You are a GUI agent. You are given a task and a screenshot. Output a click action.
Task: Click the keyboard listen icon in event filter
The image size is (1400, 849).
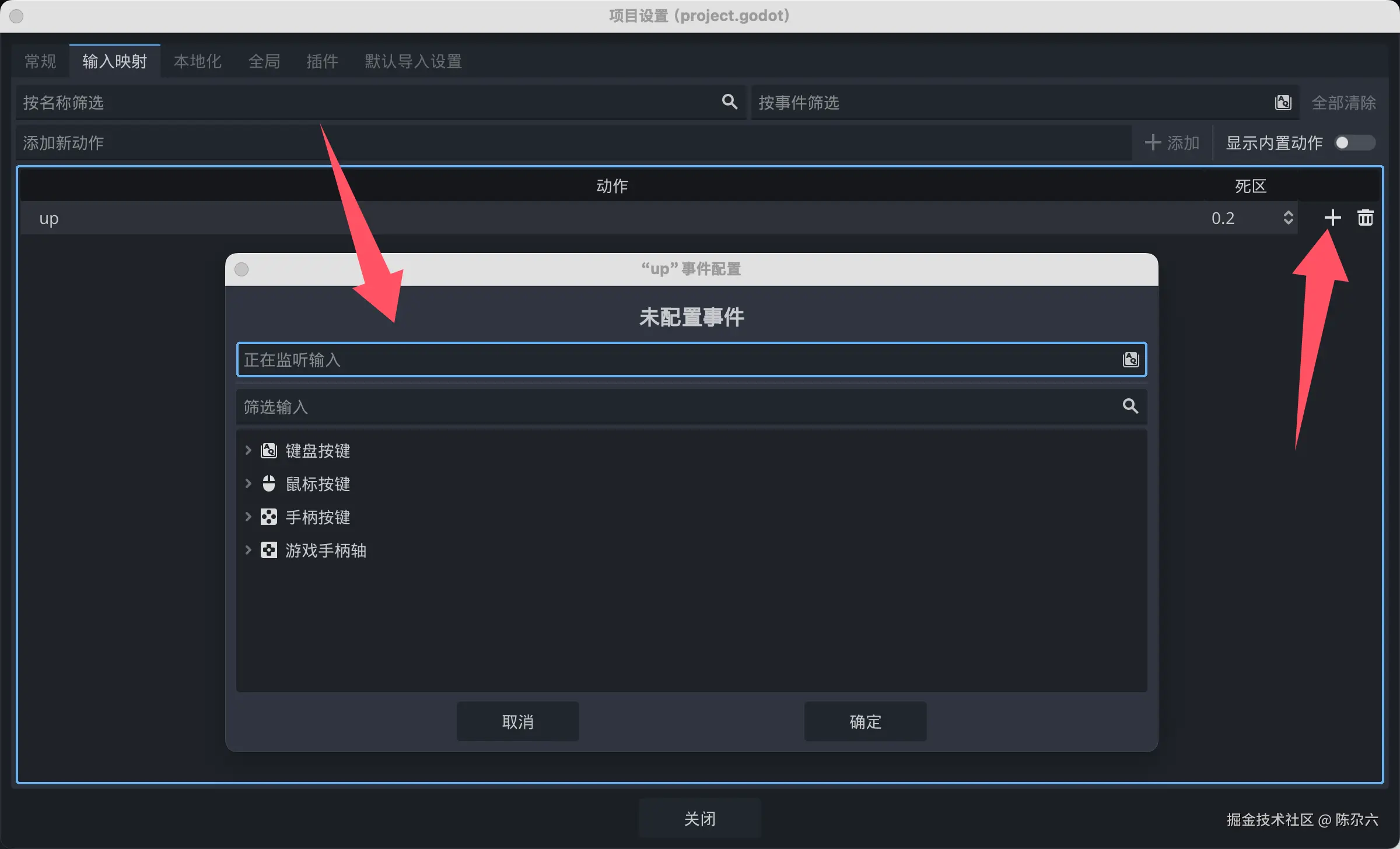pos(1283,103)
